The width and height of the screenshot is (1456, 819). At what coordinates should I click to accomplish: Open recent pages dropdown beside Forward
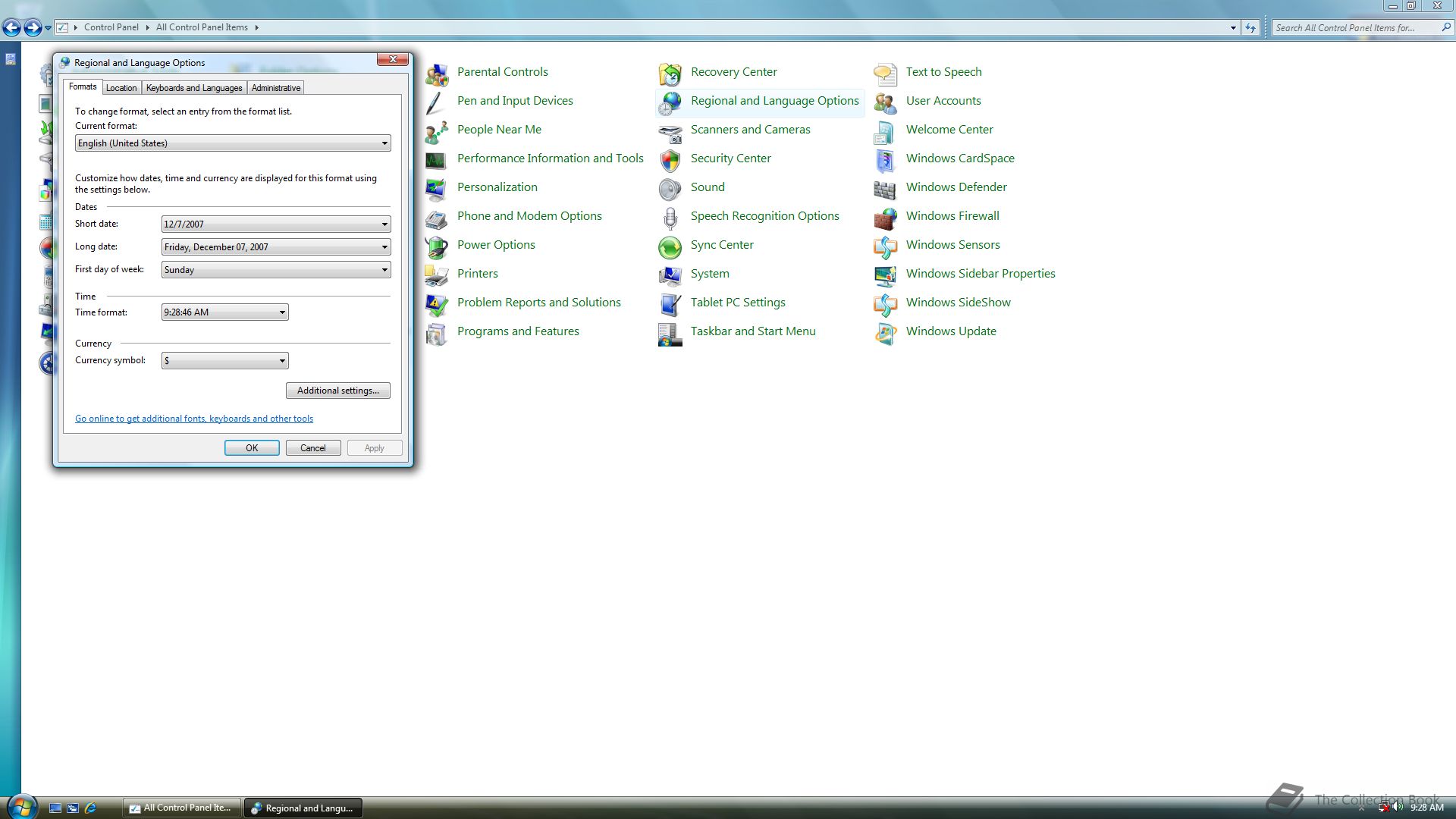48,28
